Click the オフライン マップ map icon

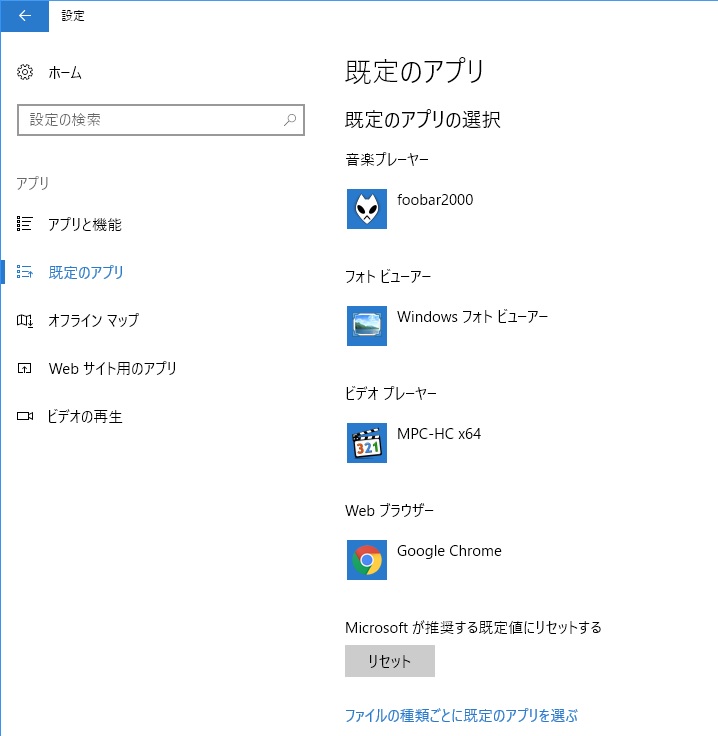[24, 321]
